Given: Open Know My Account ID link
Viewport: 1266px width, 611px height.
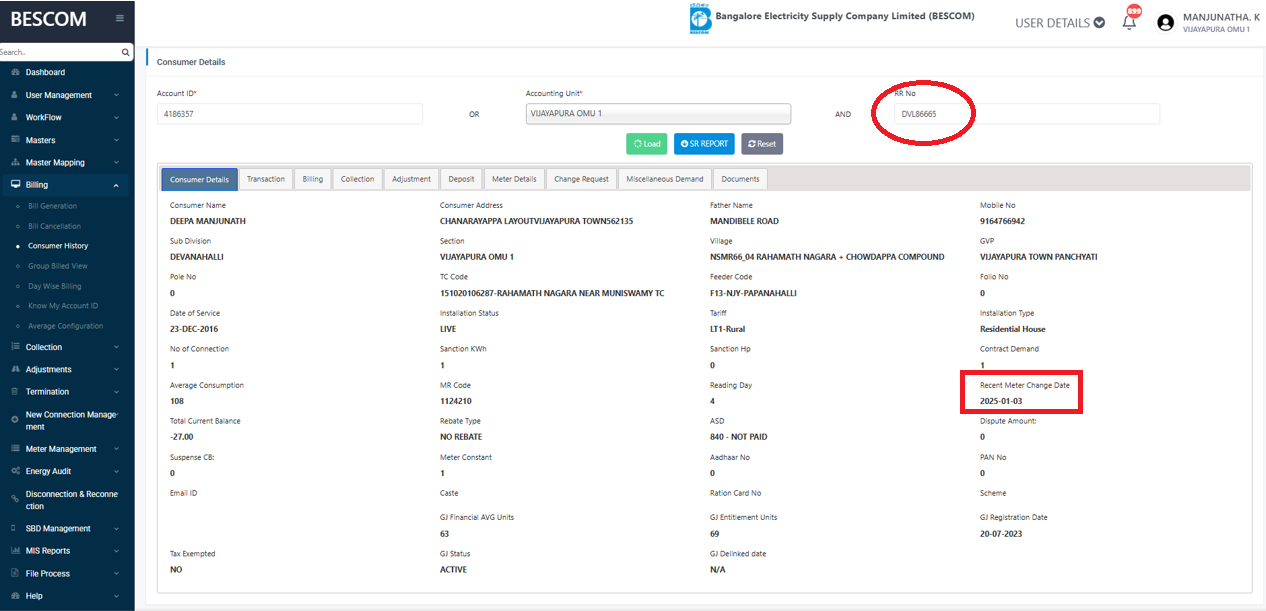Looking at the screenshot, I should click(x=64, y=306).
